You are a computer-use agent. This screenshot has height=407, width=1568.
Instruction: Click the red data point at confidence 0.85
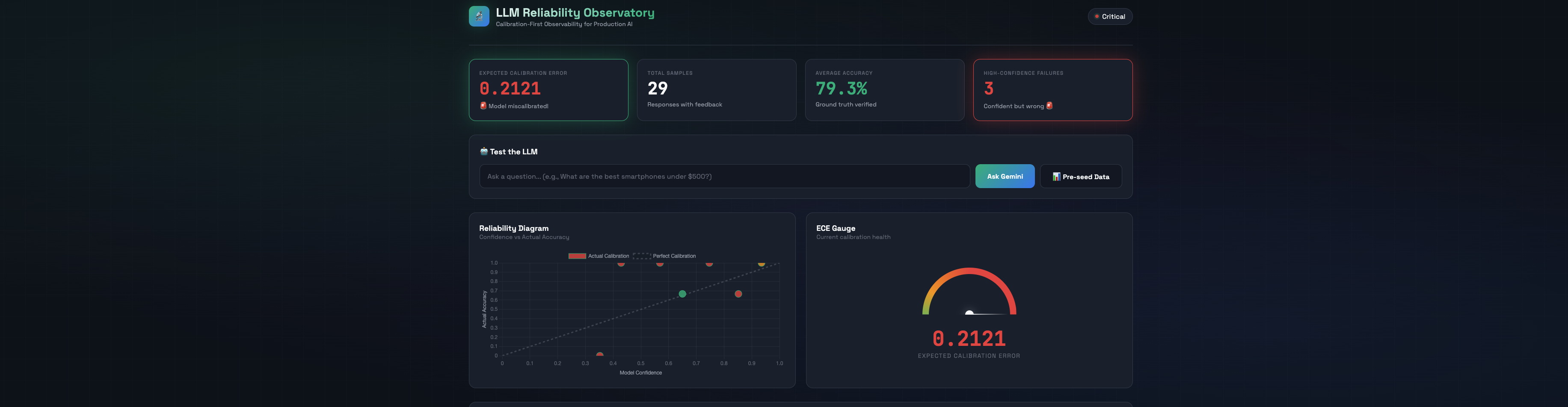click(x=738, y=294)
